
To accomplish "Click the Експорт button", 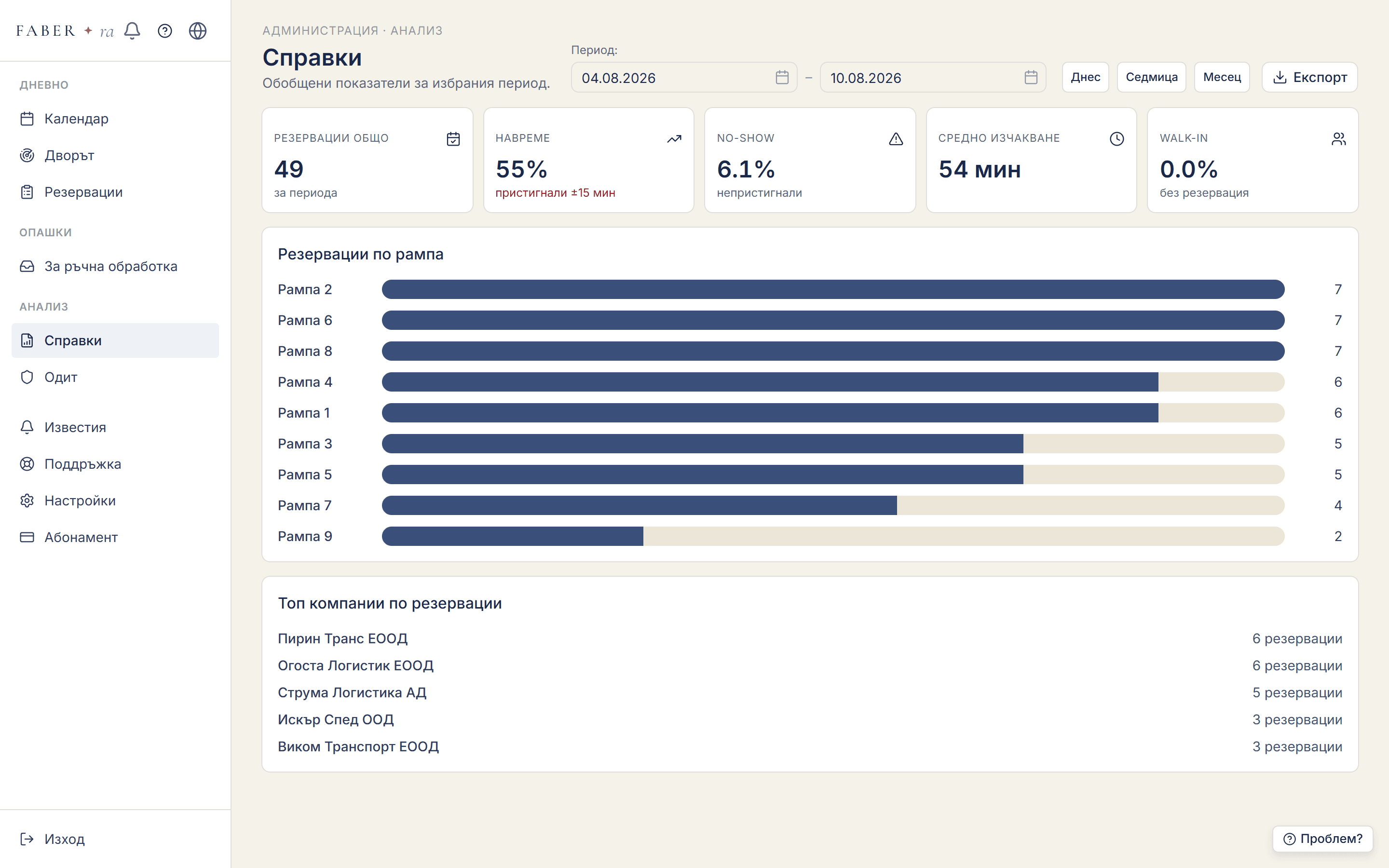I will pos(1310,77).
